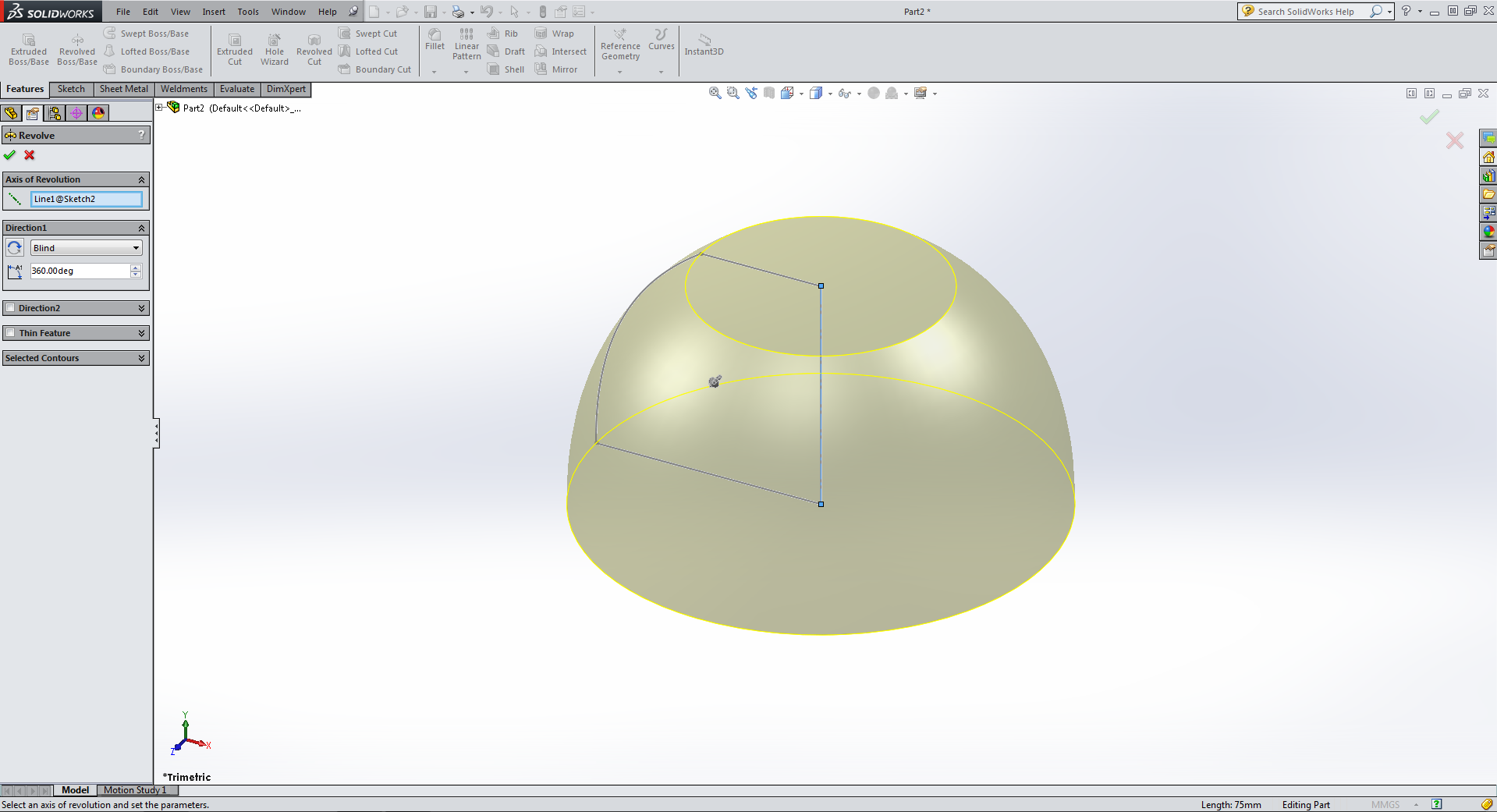Click the Lofted Cut button

point(368,51)
